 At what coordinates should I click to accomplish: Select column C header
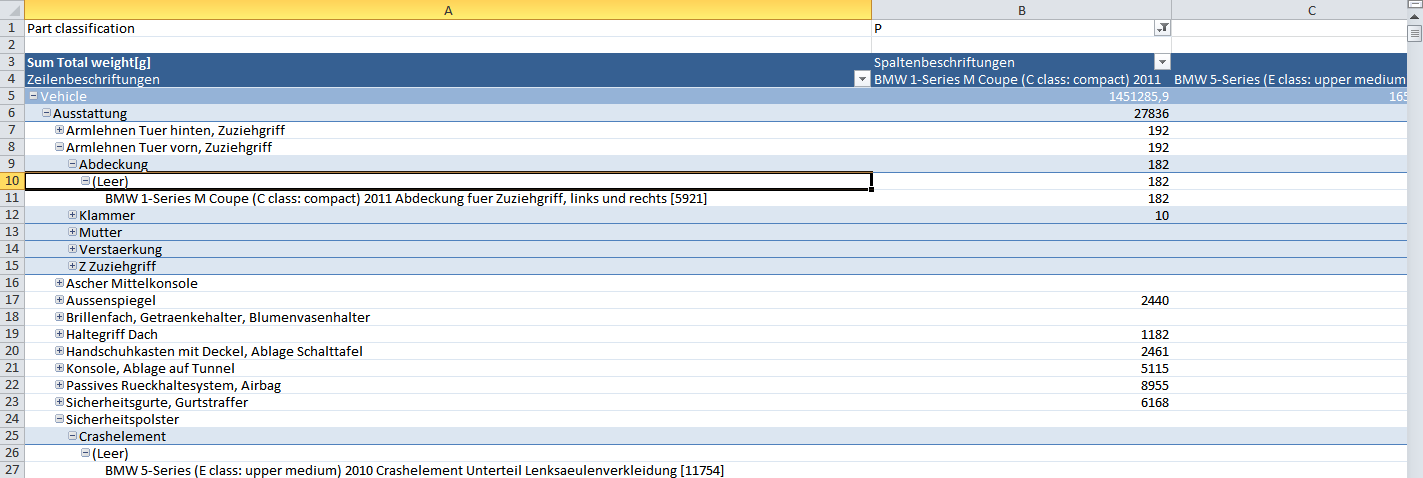[1289, 10]
